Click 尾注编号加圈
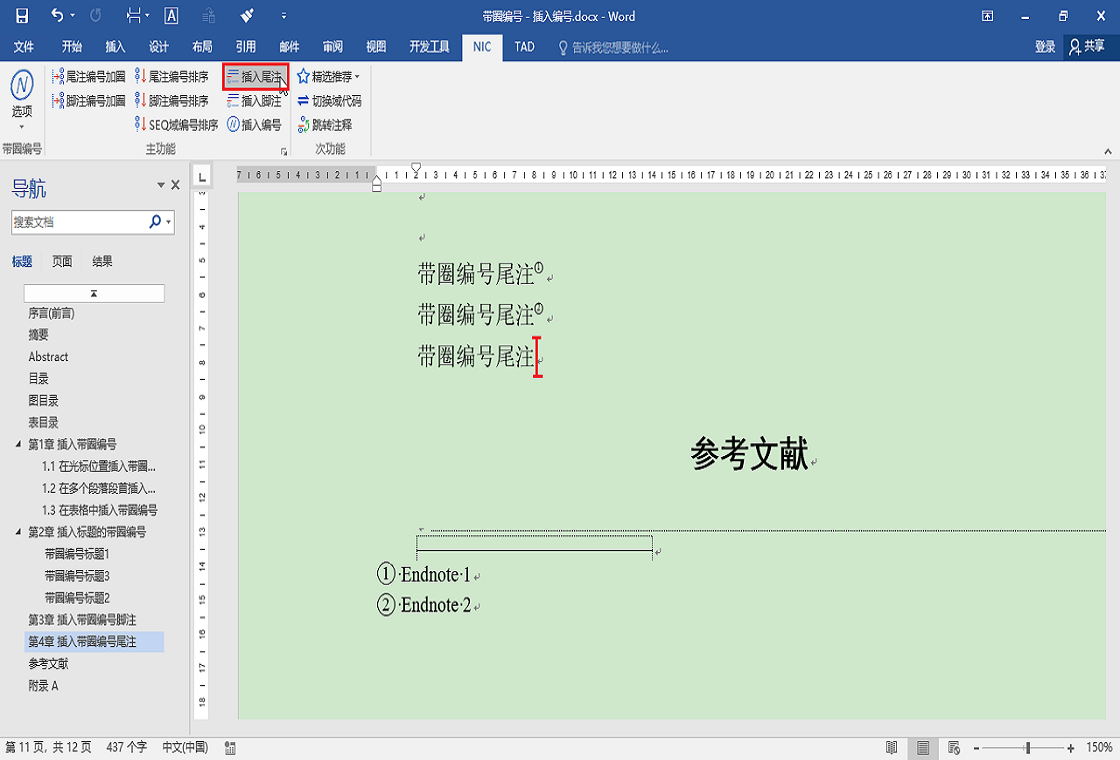1120x760 pixels. pos(89,76)
